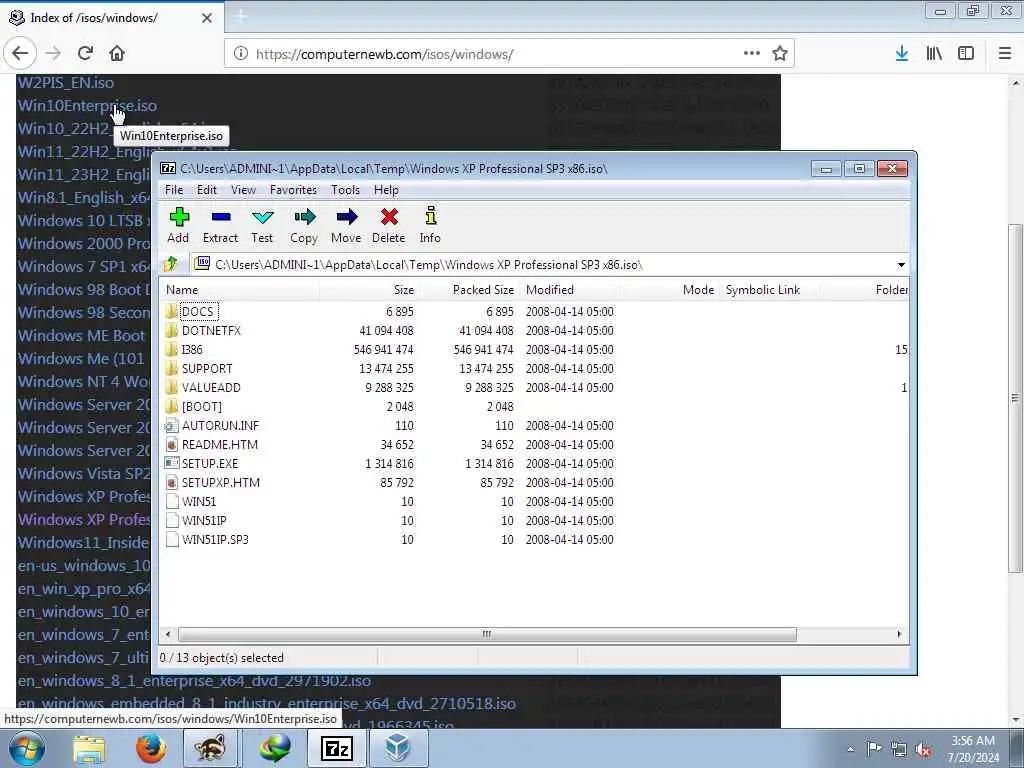Open the Info icon in 7-Zip
Screen dimensions: 1024x768
tap(430, 226)
